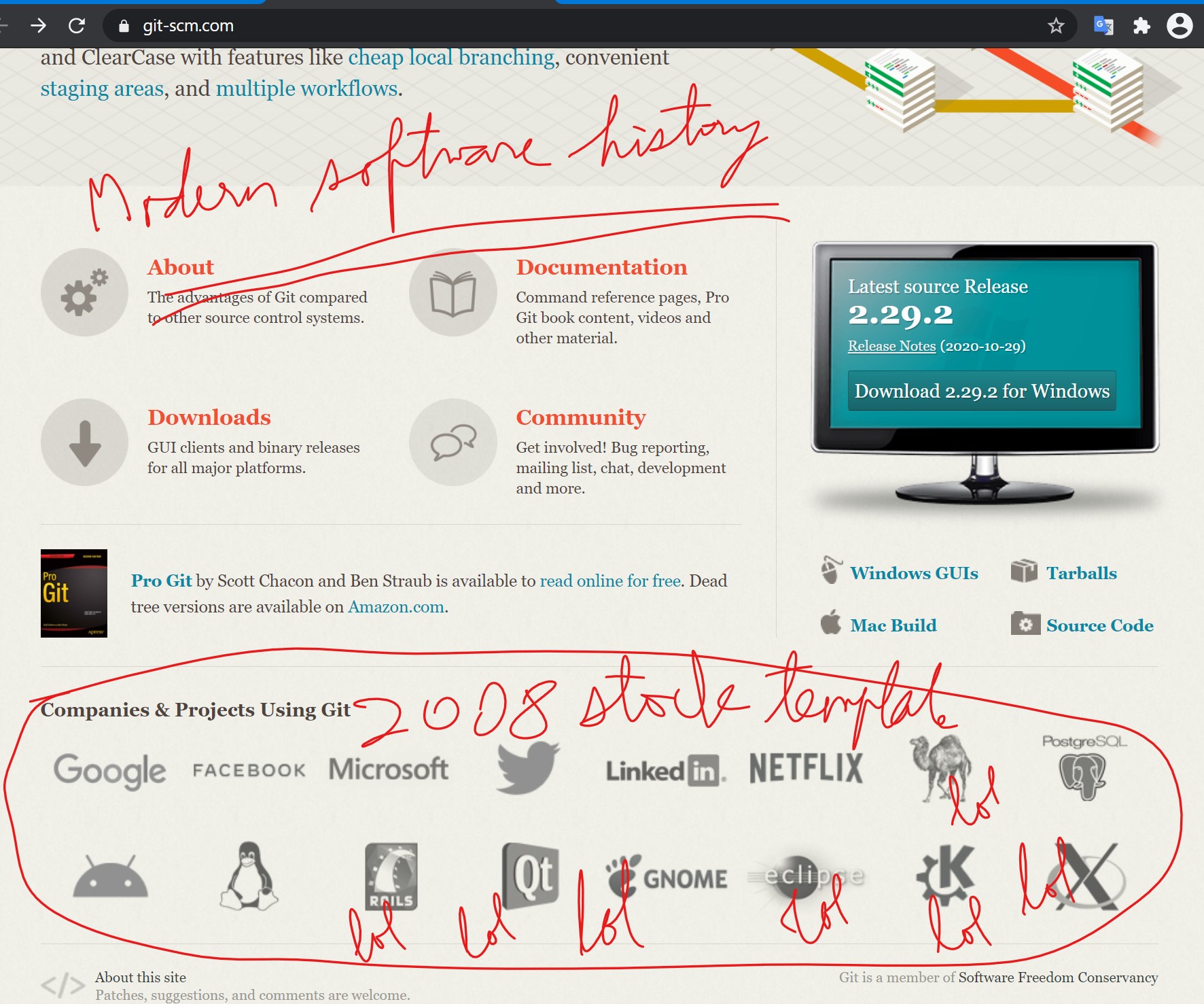Open the Documentation heading link
Viewport: 1204px width, 1004px height.
(x=601, y=267)
